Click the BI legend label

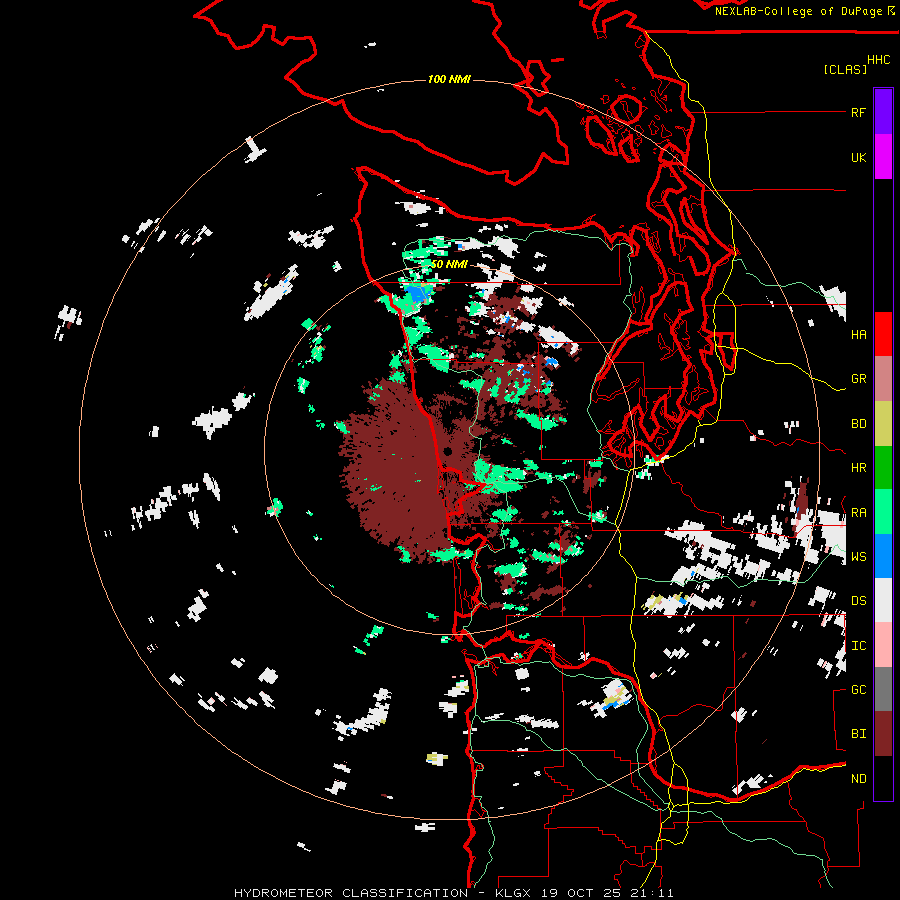point(858,734)
